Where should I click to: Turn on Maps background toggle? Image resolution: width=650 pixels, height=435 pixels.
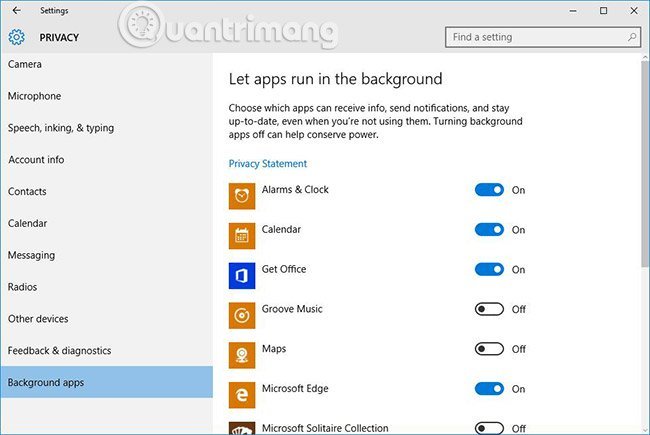(x=489, y=349)
